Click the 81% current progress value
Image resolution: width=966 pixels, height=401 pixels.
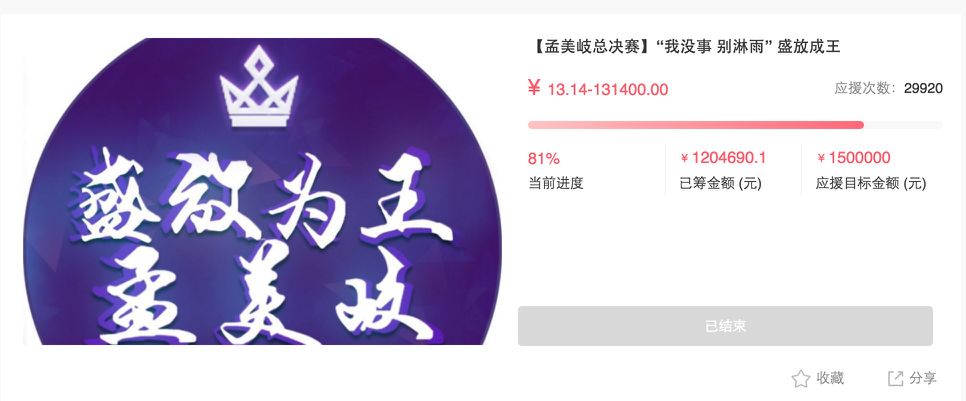[x=544, y=159]
